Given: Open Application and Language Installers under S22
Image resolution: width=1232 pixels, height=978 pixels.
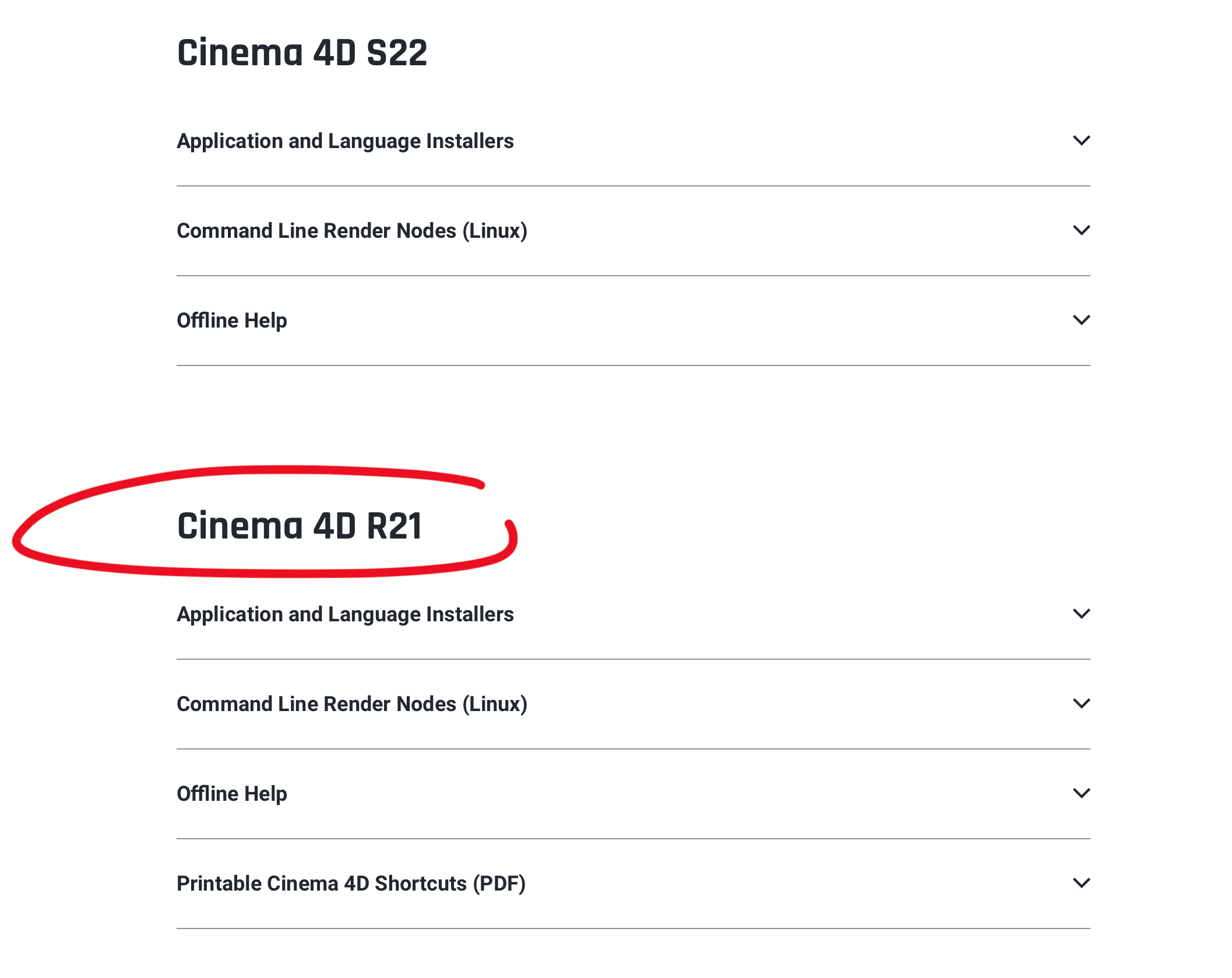Looking at the screenshot, I should tap(345, 141).
